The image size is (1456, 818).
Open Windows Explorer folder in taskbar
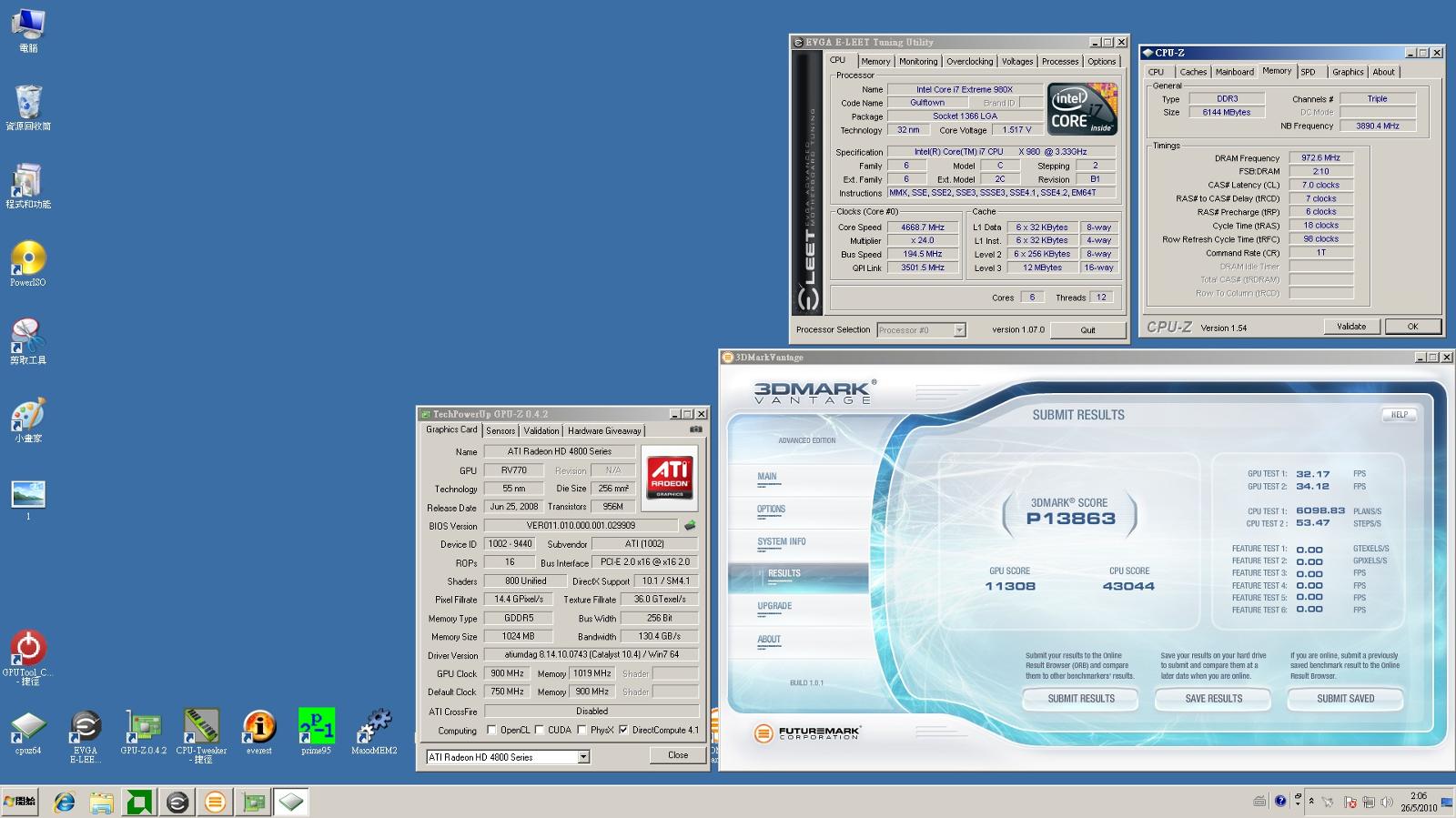coord(101,802)
